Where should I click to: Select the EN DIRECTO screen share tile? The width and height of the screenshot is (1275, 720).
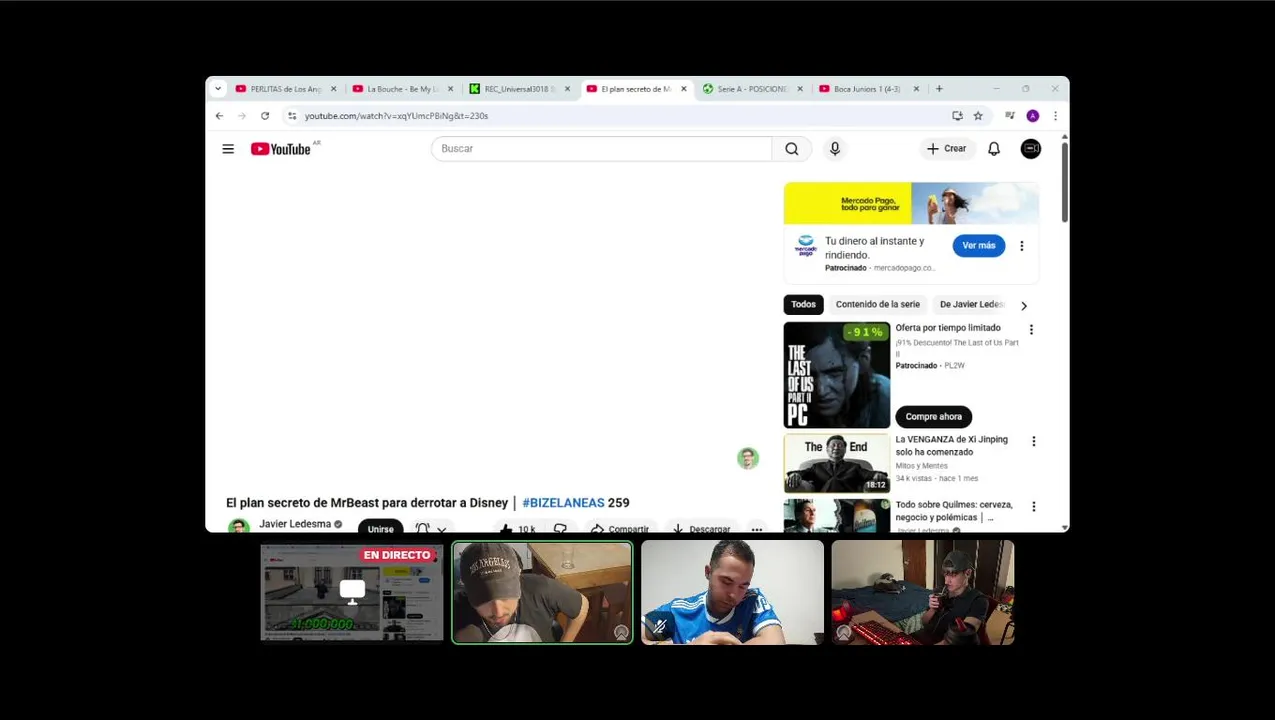click(x=352, y=592)
